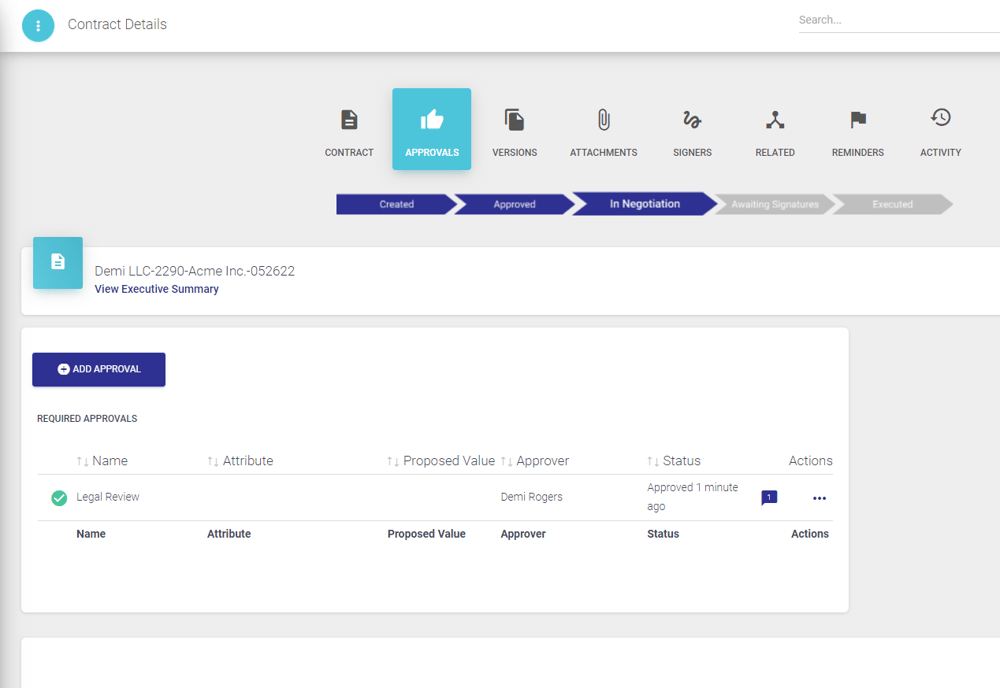Click the Add Approval button

[x=98, y=369]
